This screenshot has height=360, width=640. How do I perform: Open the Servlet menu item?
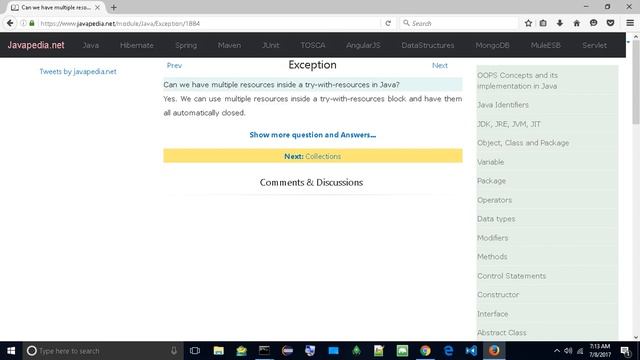(x=594, y=45)
